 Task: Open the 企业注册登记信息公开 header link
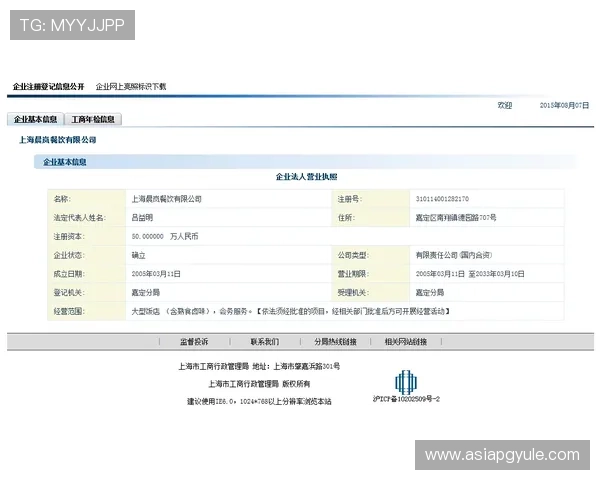tap(48, 87)
